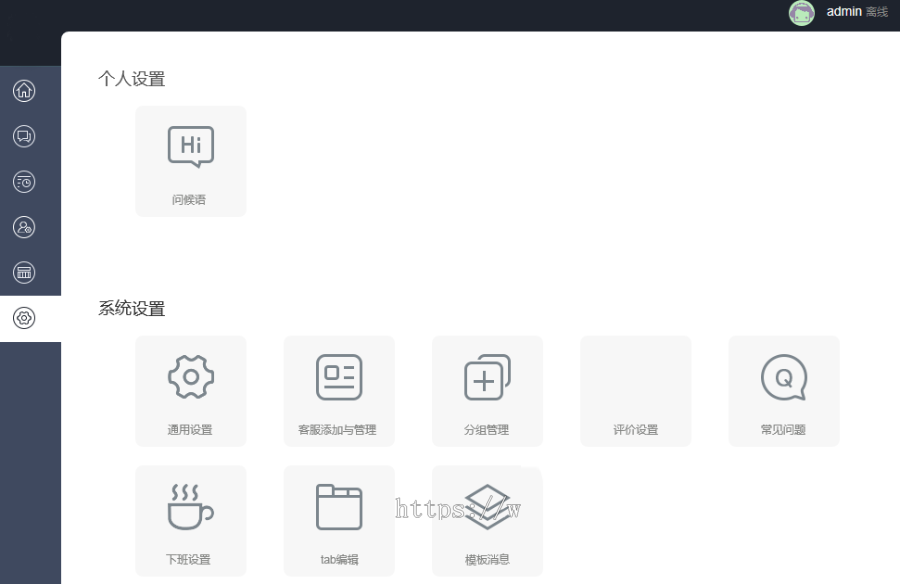Screen dimensions: 900x584
Task: Open the user management sidebar icon
Action: tap(24, 227)
